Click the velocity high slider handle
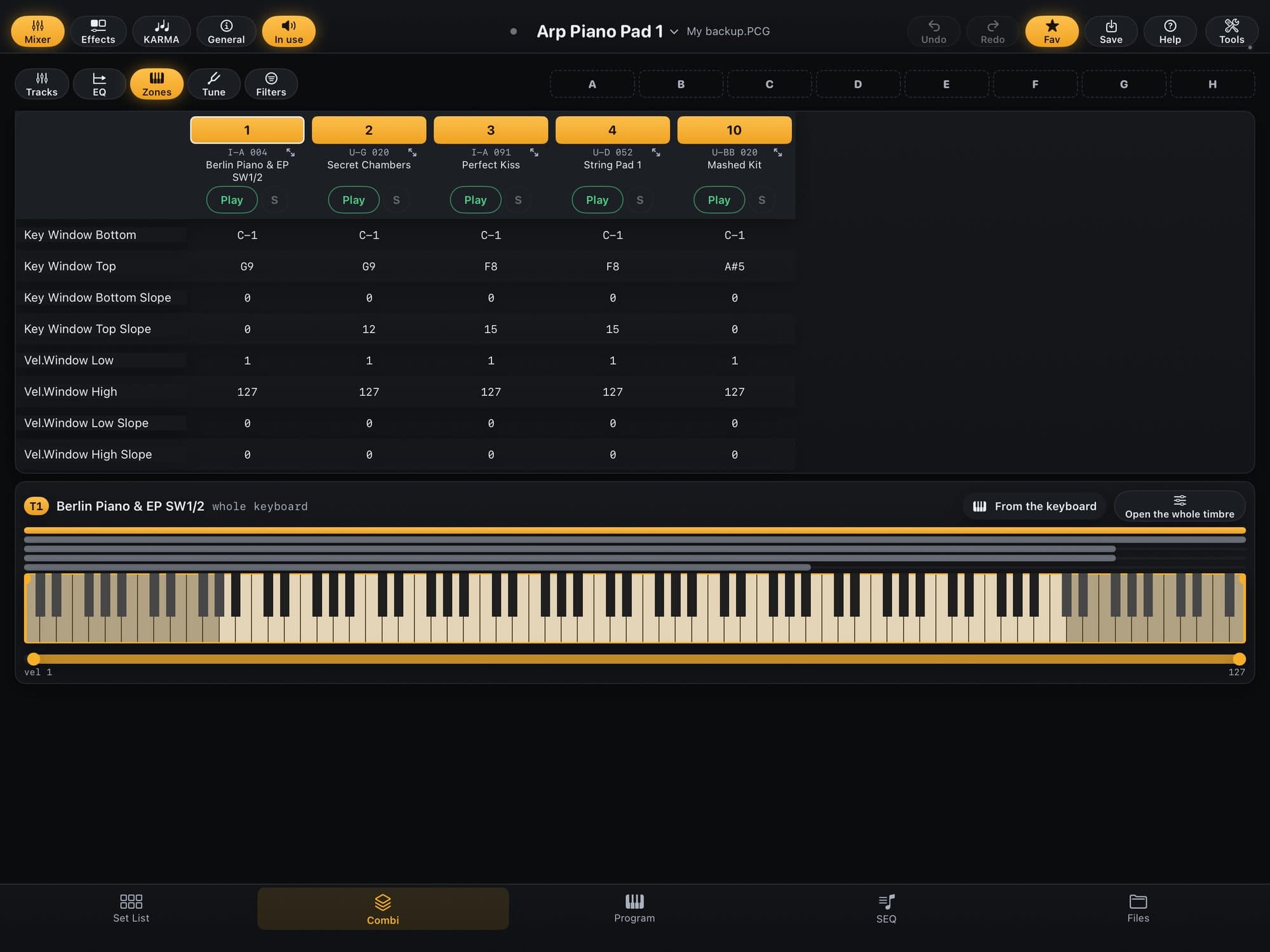This screenshot has width=1270, height=952. click(x=1239, y=659)
